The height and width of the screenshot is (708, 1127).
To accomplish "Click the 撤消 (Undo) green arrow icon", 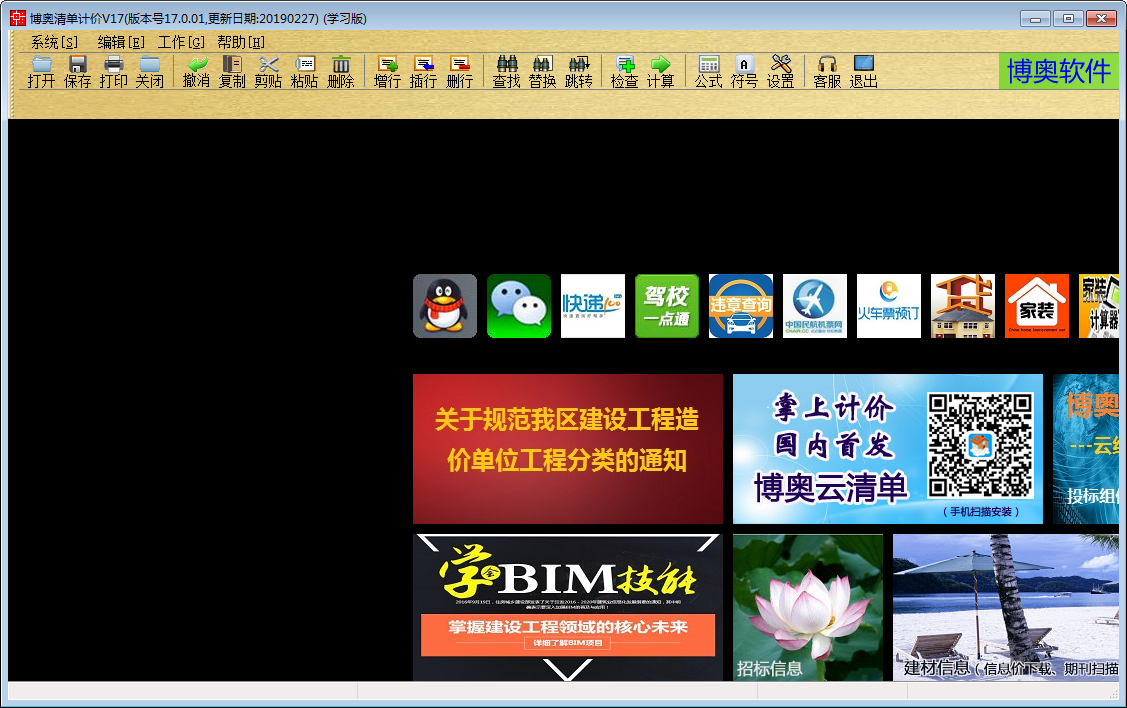I will [196, 72].
